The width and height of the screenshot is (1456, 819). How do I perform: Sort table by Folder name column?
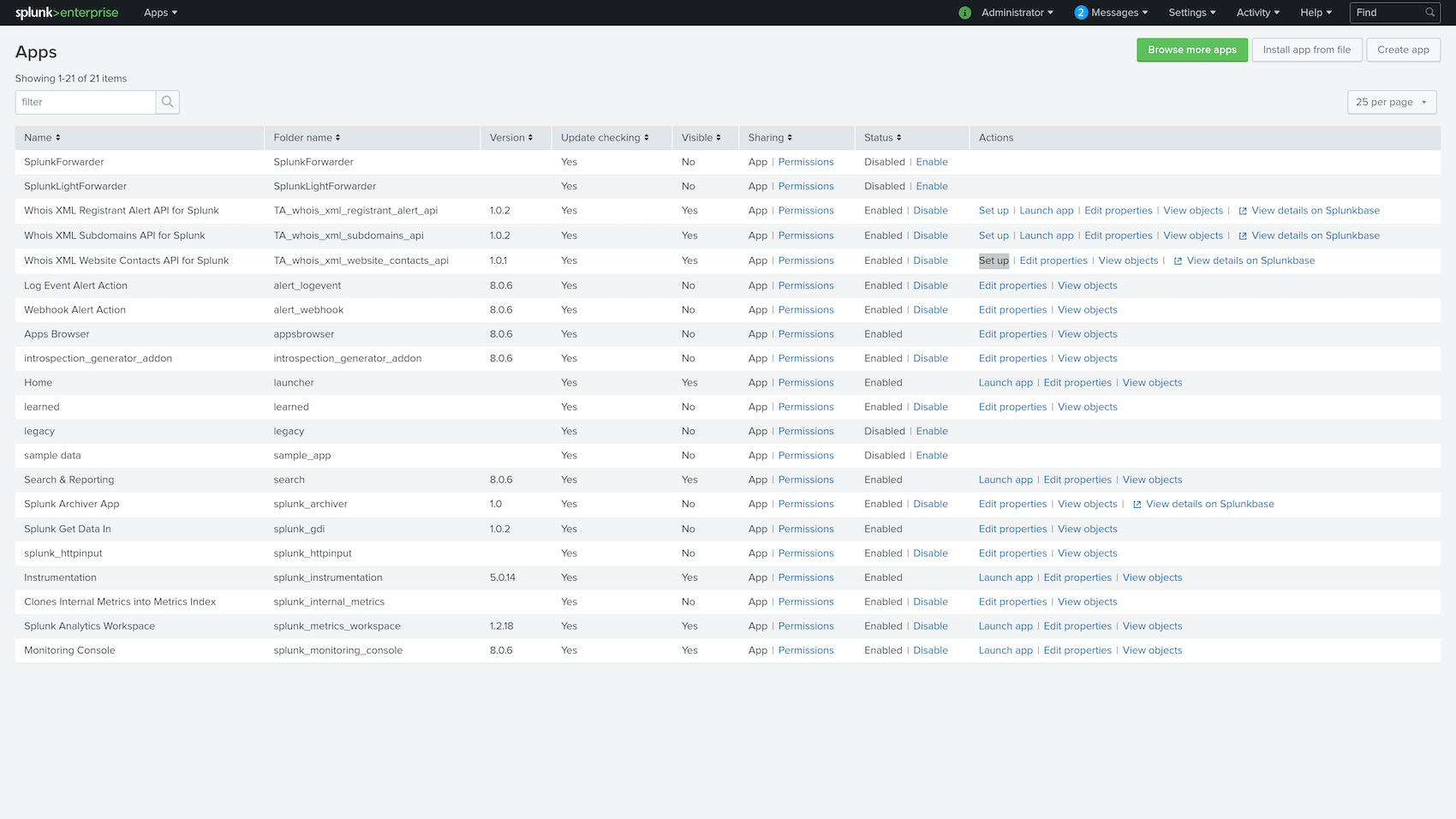307,138
